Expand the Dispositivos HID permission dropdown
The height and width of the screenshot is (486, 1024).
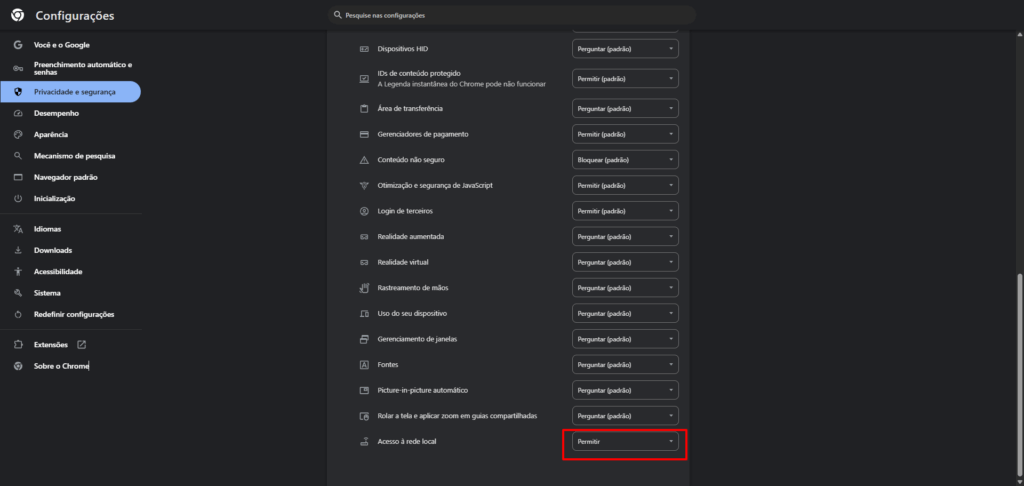tap(625, 48)
